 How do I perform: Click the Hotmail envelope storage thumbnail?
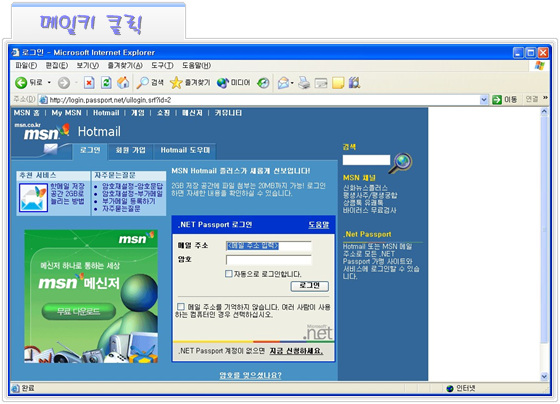coord(33,198)
